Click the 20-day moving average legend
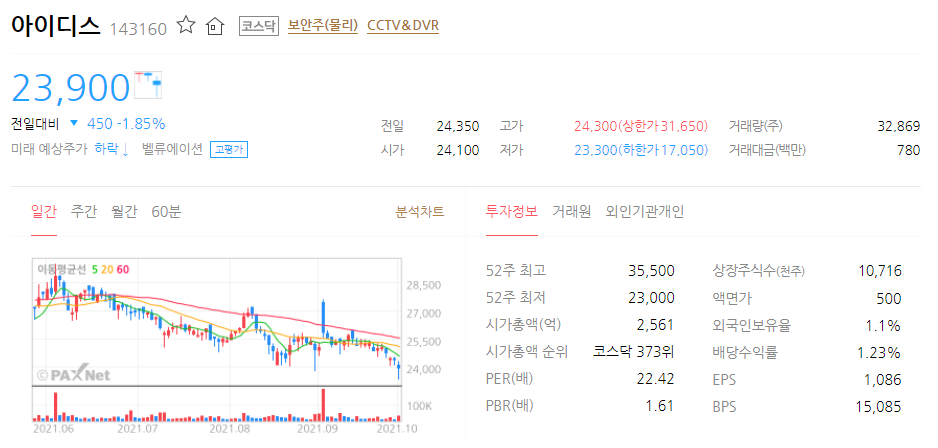The width and height of the screenshot is (938, 448). pyautogui.click(x=106, y=269)
